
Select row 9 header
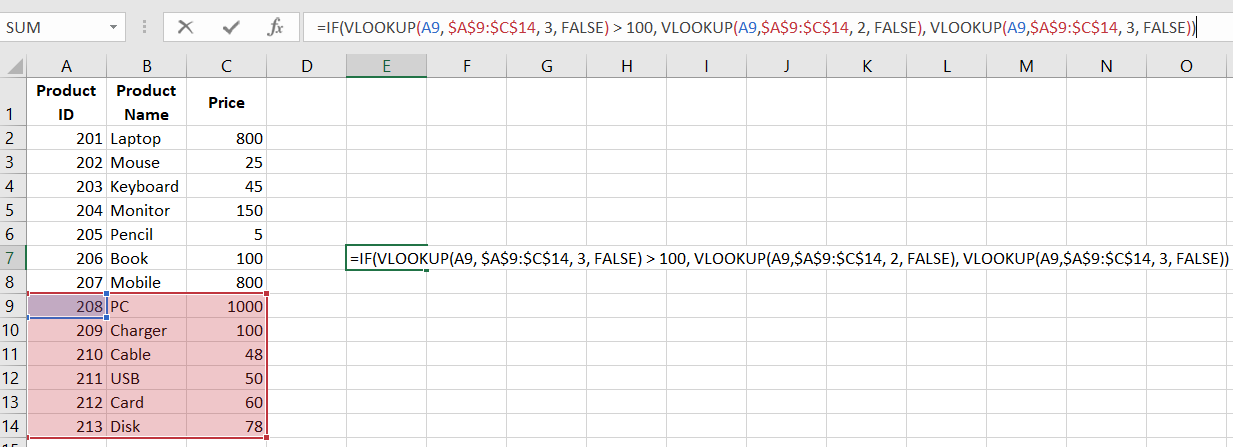[13, 306]
